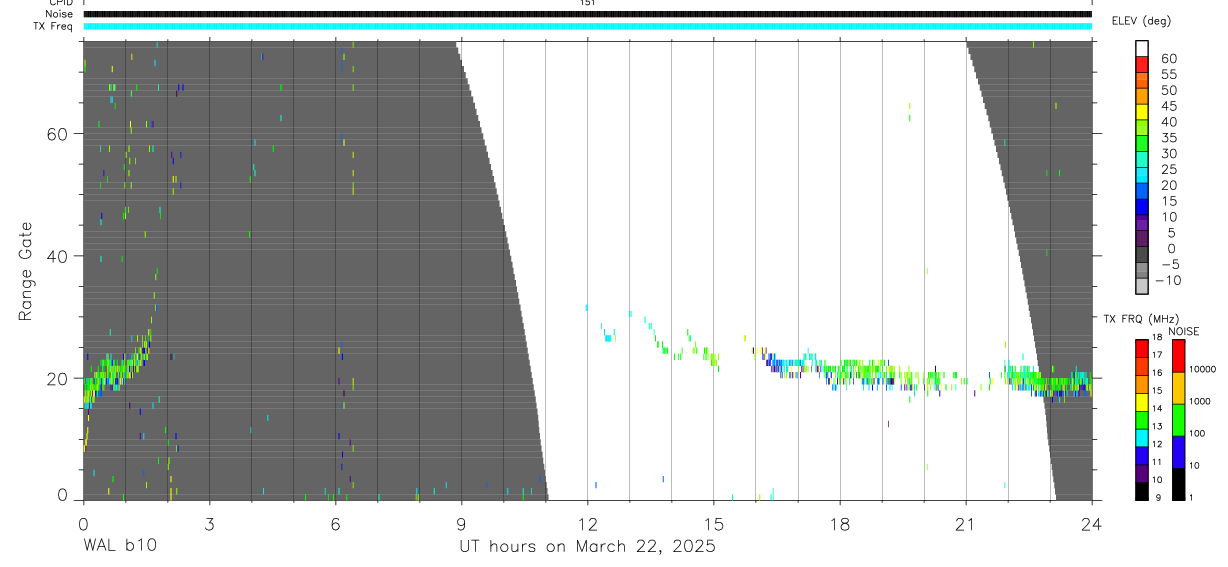This screenshot has width=1228, height=567.
Task: Select the green swatch in TX FRQ bar
Action: [1141, 419]
